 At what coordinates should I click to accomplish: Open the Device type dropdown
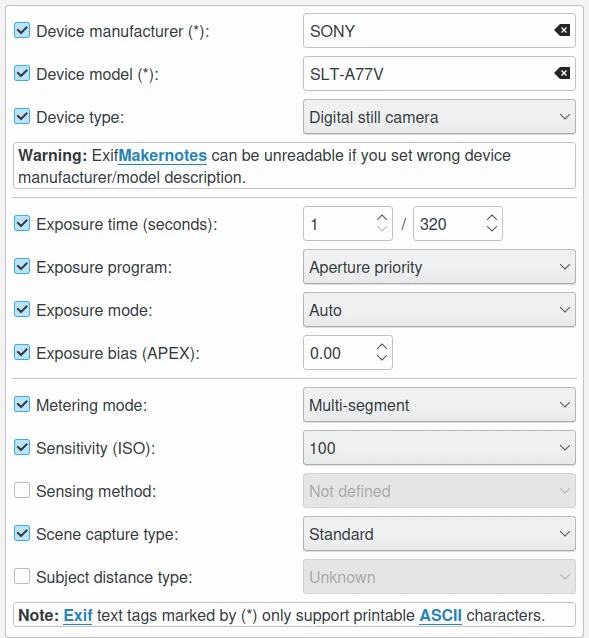point(439,117)
